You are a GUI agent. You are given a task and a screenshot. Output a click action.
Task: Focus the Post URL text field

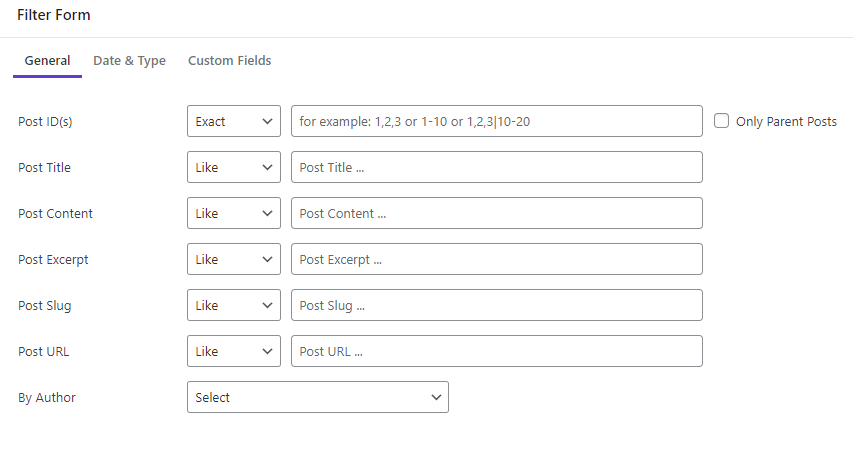pos(497,351)
